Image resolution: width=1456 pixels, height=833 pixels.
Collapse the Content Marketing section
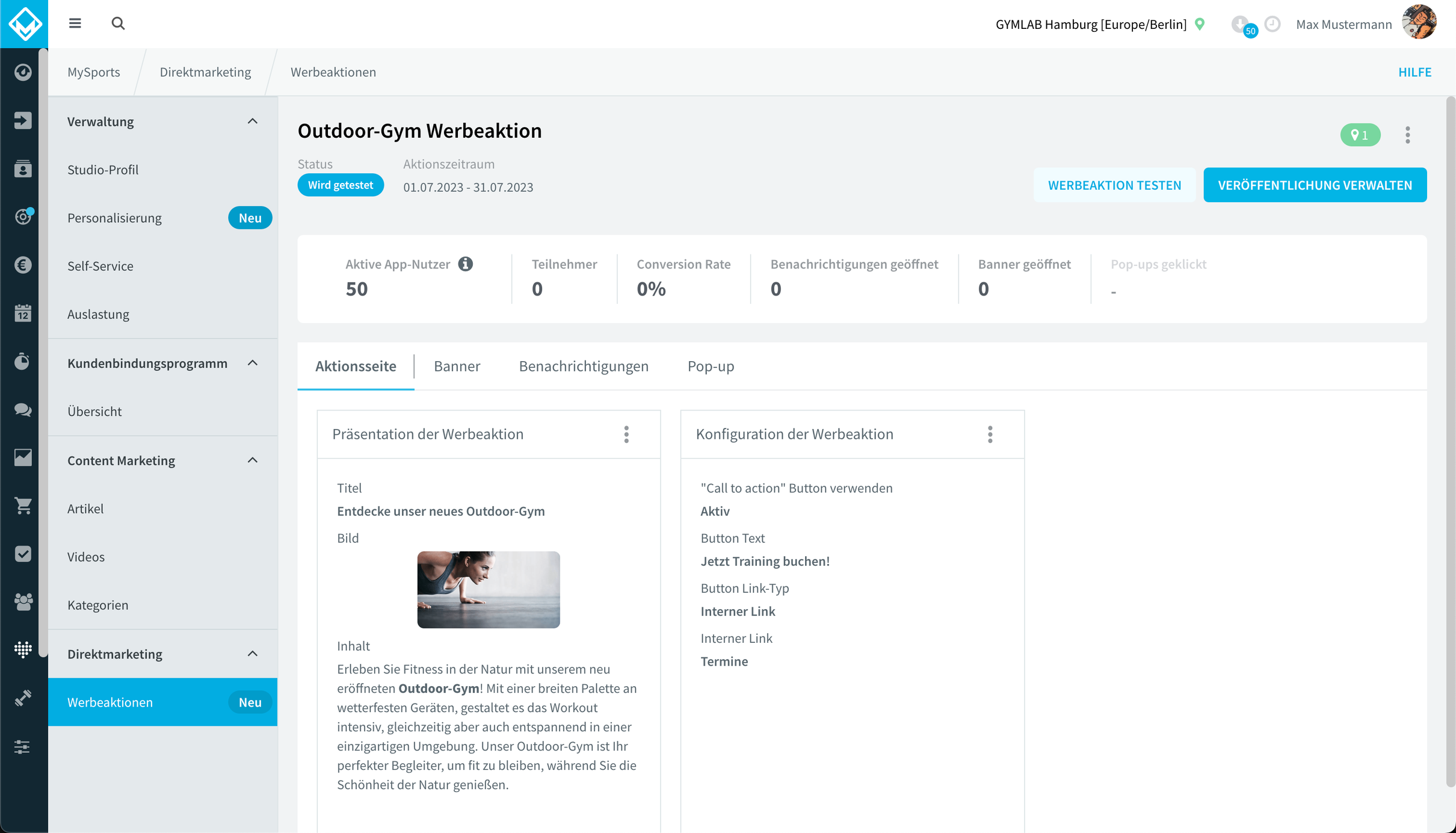(253, 460)
